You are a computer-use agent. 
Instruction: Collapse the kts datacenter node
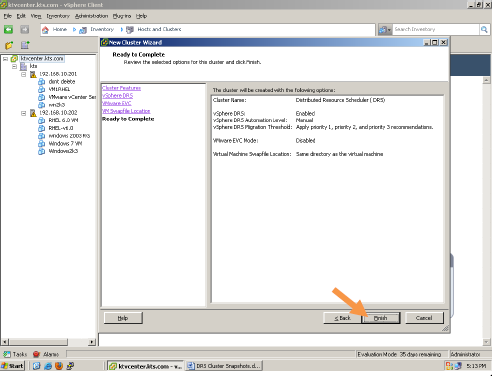[x=14, y=66]
